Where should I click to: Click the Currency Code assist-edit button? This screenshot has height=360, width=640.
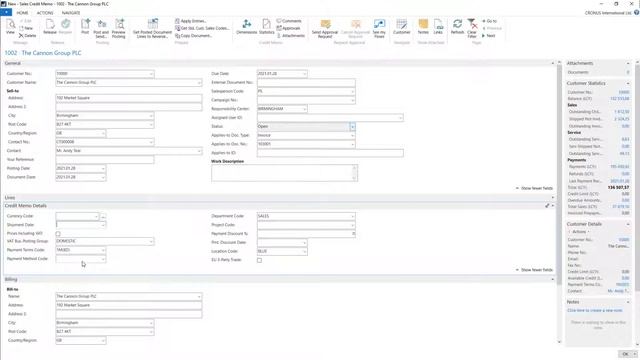pos(103,216)
